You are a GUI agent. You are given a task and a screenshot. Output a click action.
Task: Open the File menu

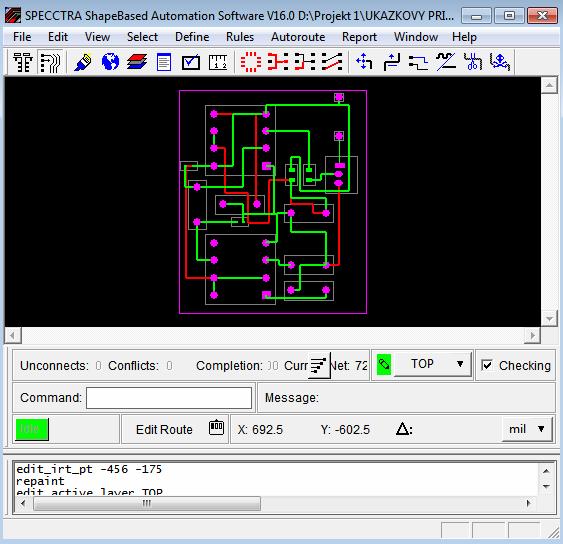click(x=22, y=37)
